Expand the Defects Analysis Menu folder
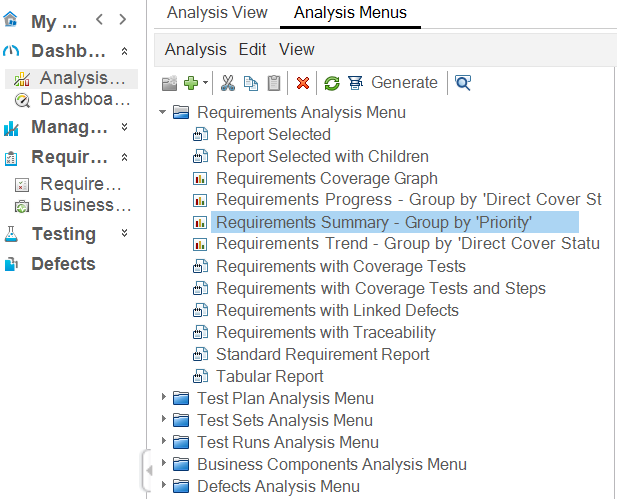This screenshot has height=499, width=617. (164, 487)
